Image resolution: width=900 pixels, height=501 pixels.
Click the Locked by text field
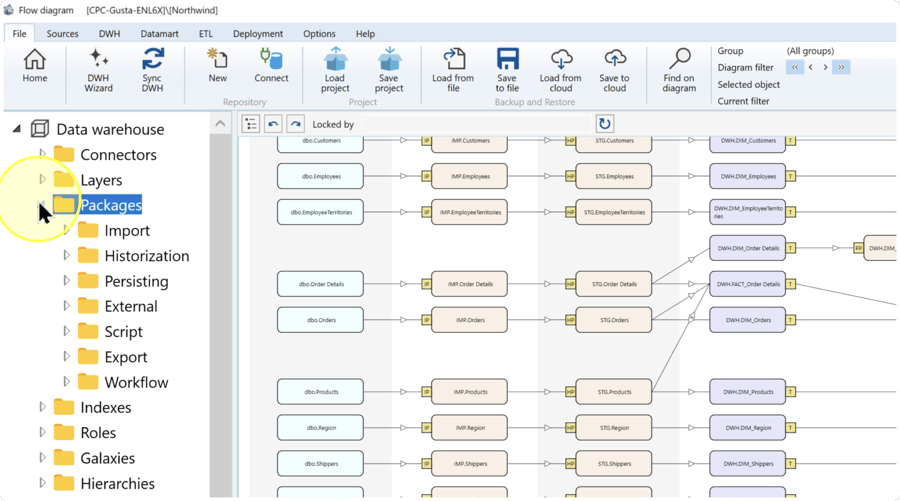pos(476,124)
